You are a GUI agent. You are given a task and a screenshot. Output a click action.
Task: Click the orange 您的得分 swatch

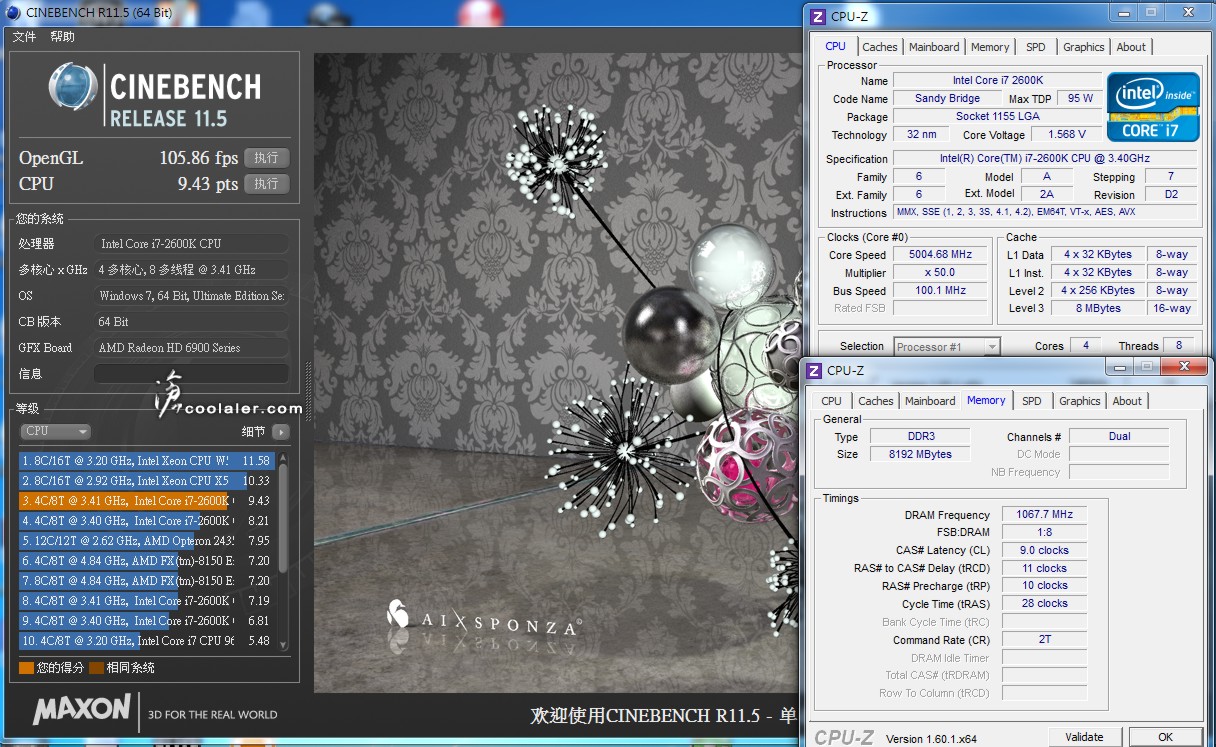coord(26,668)
